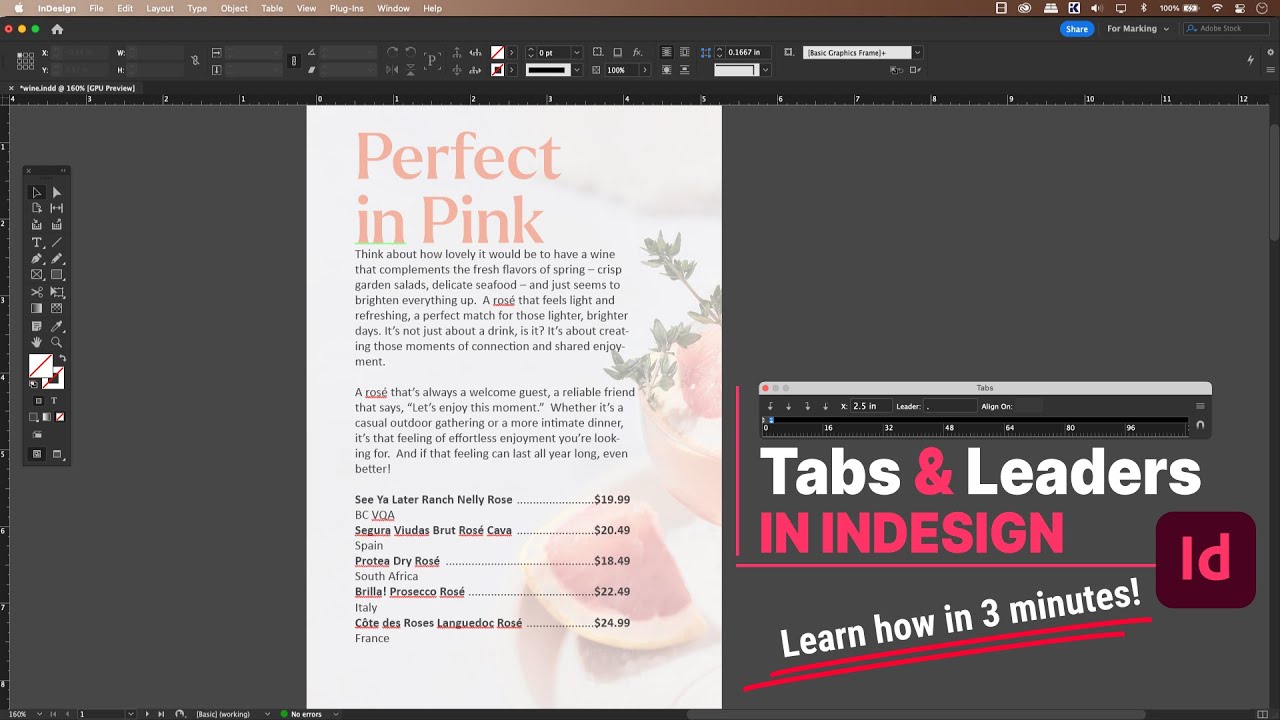Viewport: 1280px width, 720px height.
Task: Select the Eyedropper tool
Action: tap(57, 326)
